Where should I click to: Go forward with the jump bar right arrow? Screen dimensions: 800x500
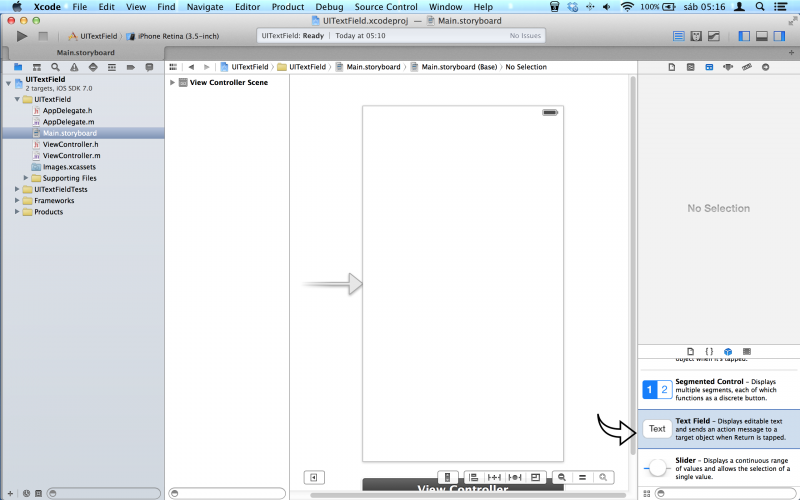206,67
